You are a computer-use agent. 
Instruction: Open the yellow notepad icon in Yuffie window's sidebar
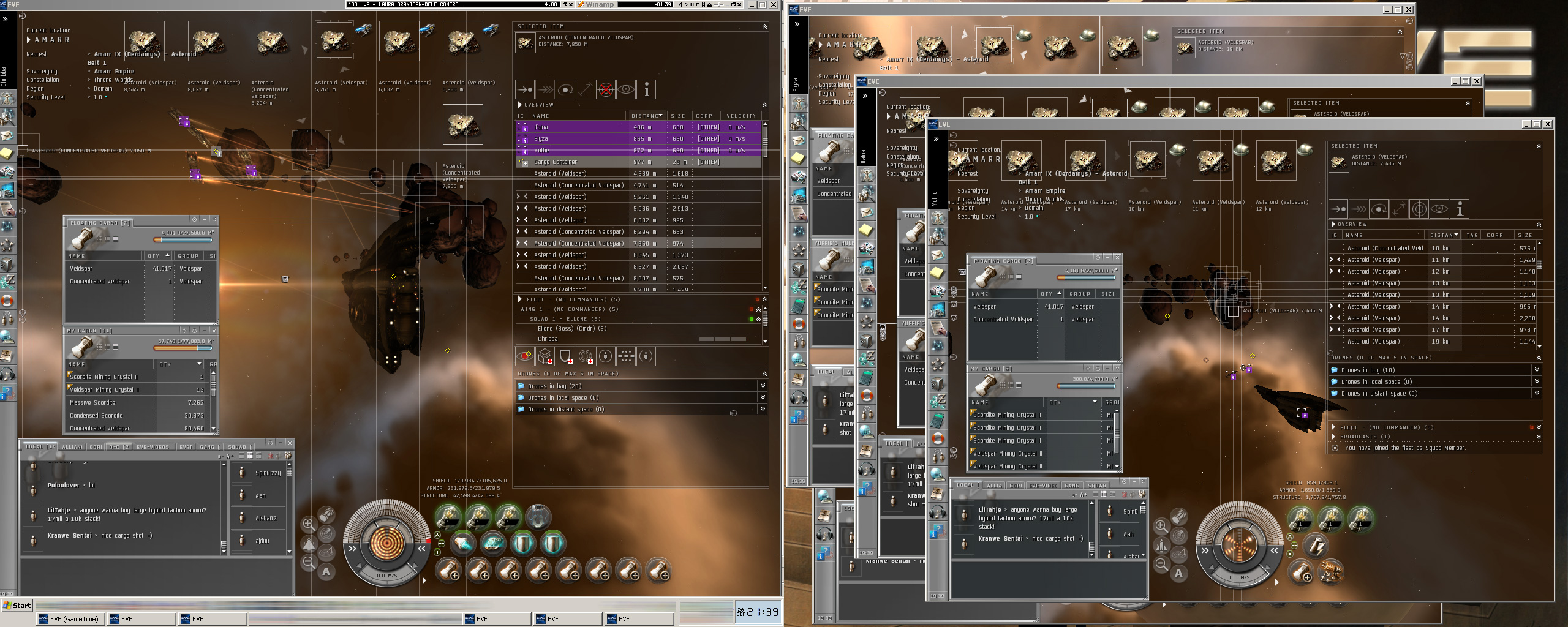937,273
